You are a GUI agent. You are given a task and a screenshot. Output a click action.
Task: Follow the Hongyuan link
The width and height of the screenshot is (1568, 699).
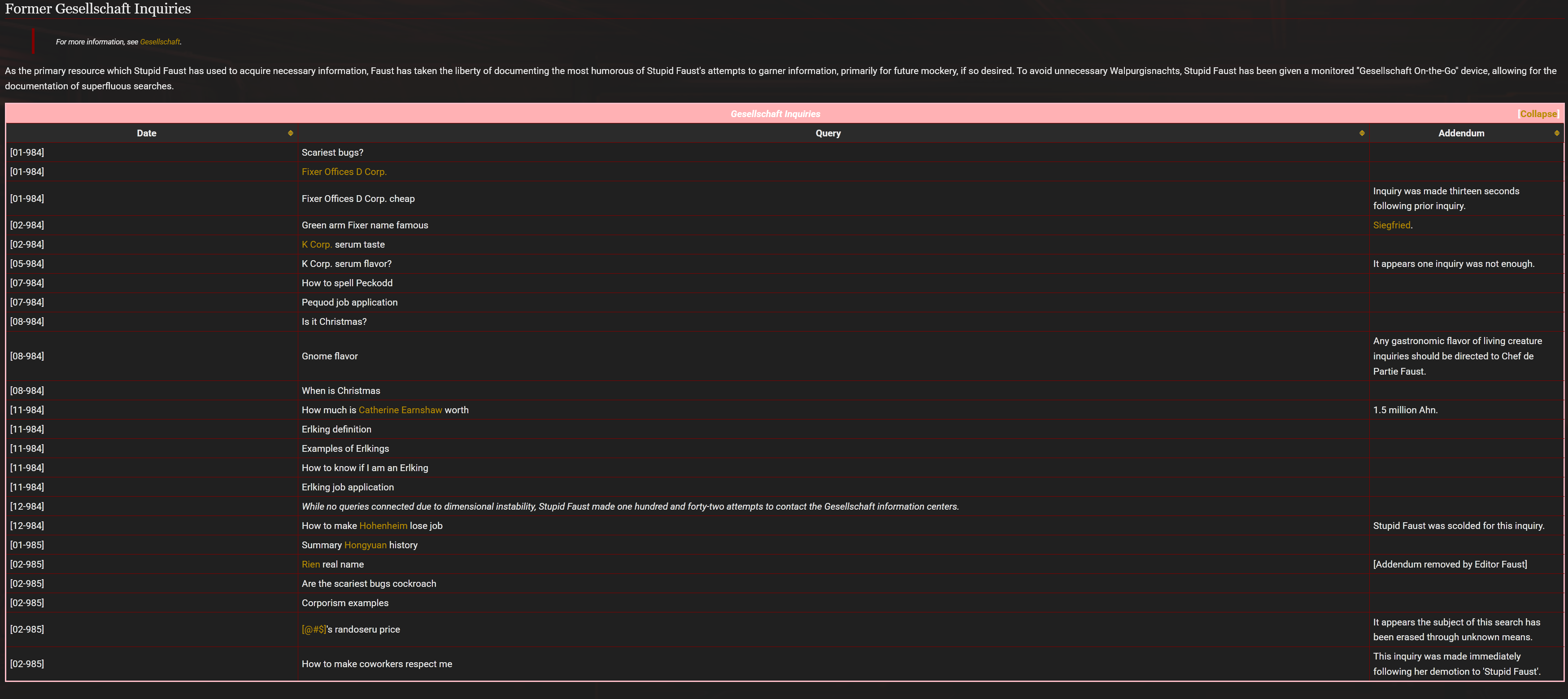[x=365, y=545]
